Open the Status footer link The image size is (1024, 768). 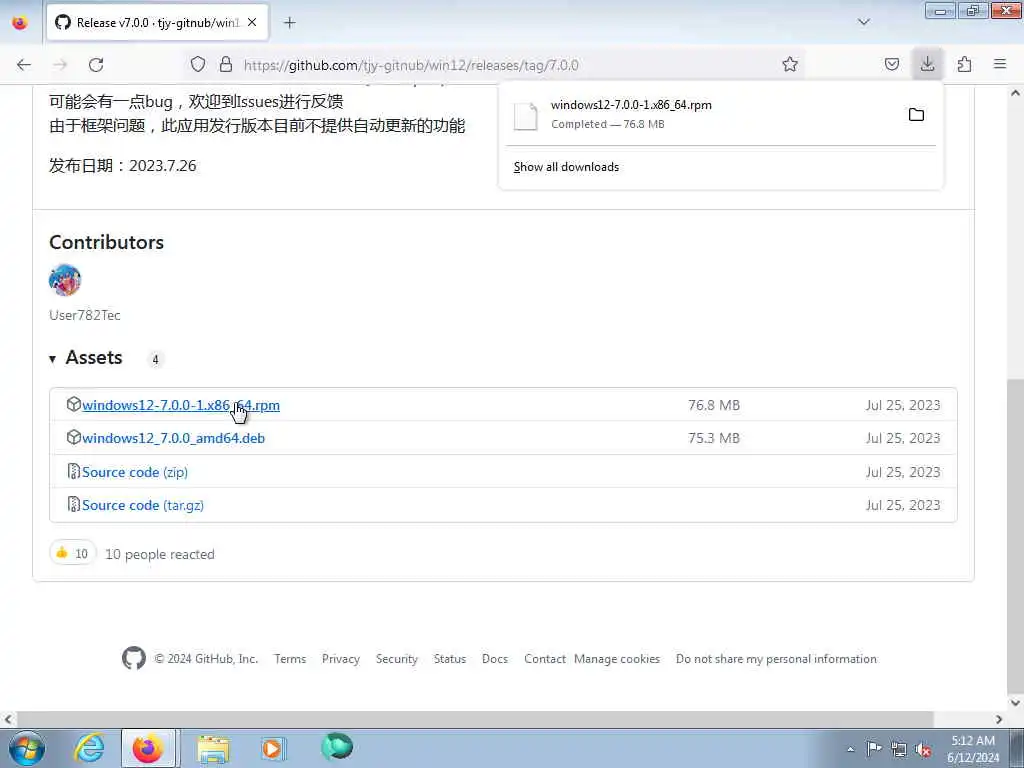(450, 659)
